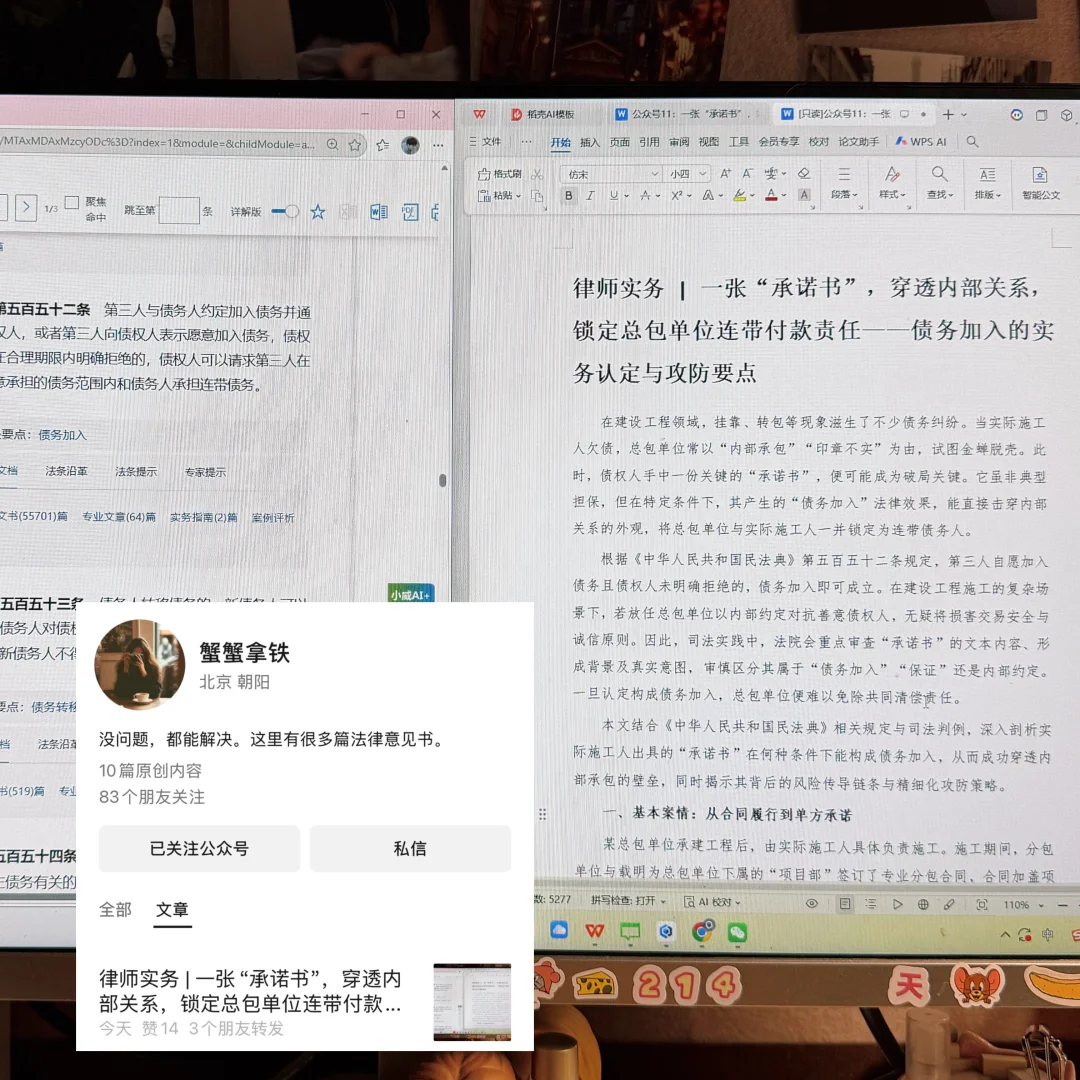Image resolution: width=1080 pixels, height=1080 pixels.
Task: Open the 文件 menu in WPS
Action: click(x=486, y=141)
